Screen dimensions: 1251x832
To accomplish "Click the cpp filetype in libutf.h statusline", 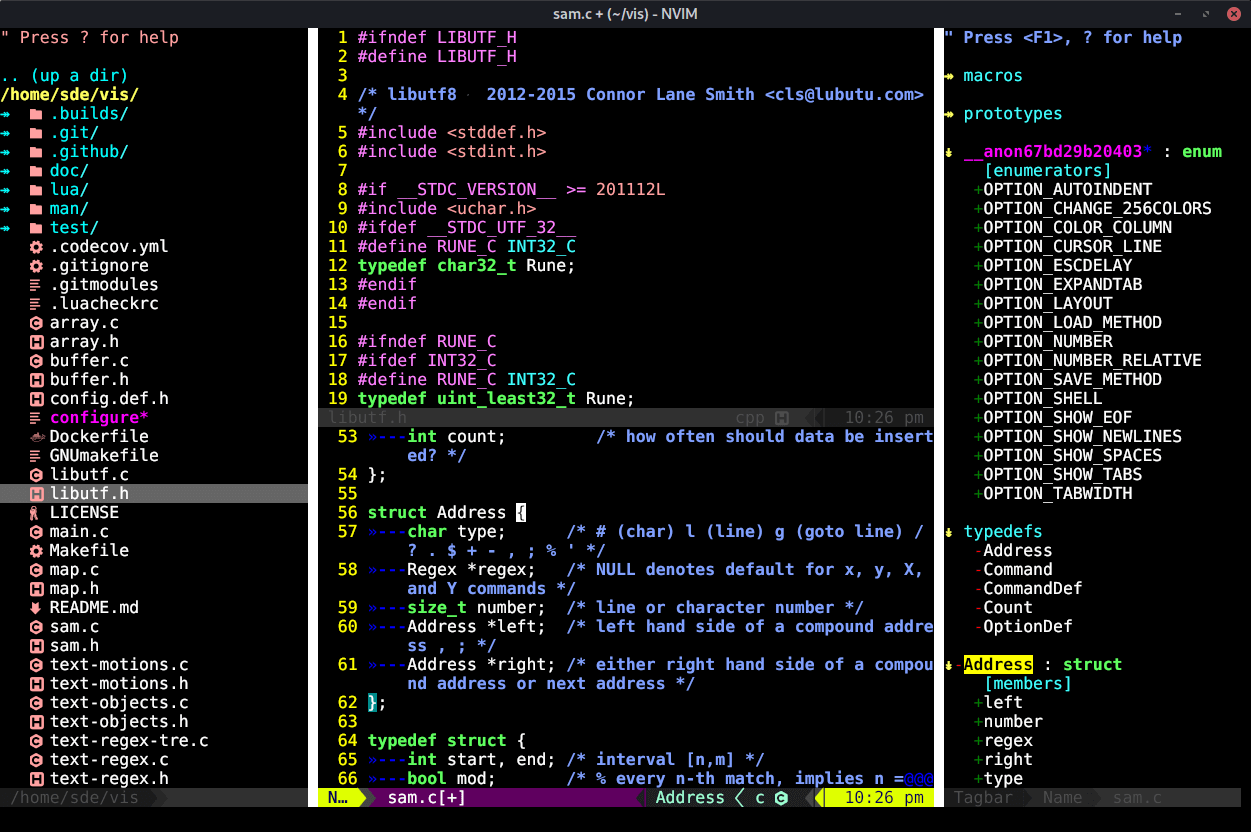I will coord(750,418).
